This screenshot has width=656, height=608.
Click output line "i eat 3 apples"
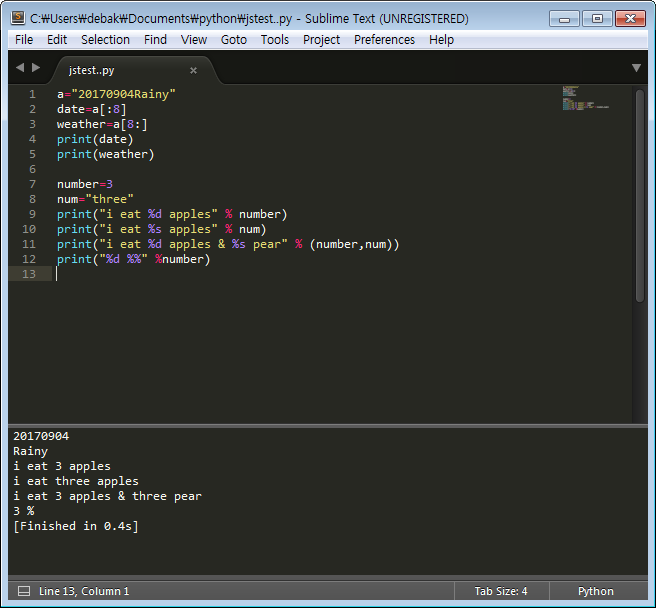coord(62,466)
